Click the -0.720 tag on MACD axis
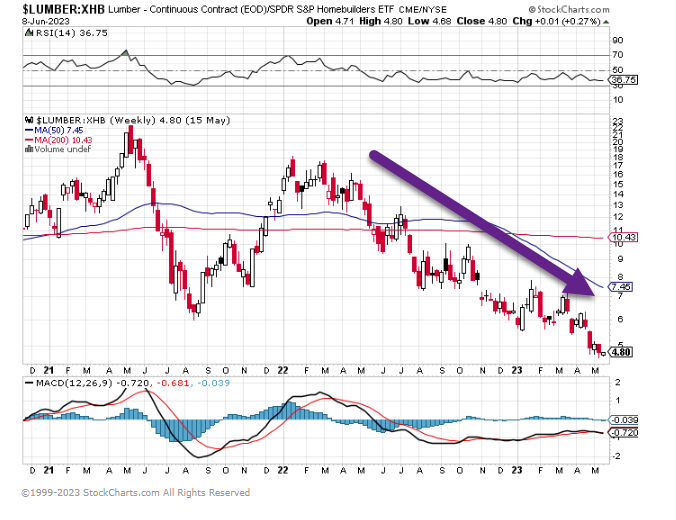This screenshot has width=676, height=520. coord(623,432)
